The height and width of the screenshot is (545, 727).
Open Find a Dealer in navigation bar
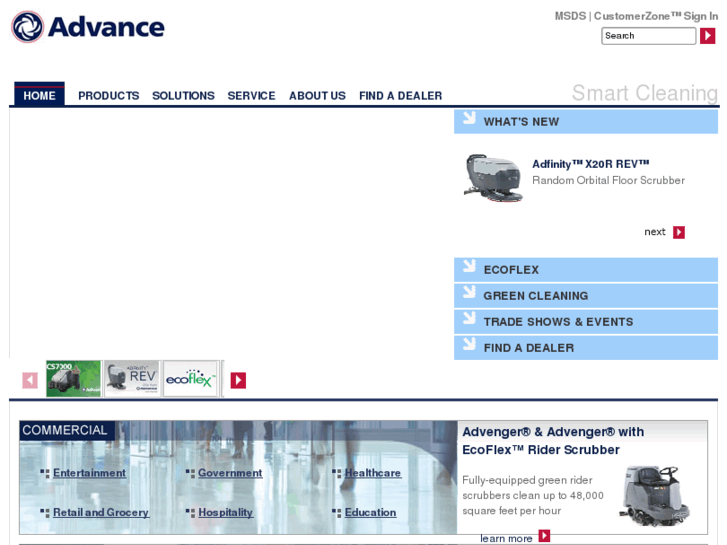[x=401, y=96]
